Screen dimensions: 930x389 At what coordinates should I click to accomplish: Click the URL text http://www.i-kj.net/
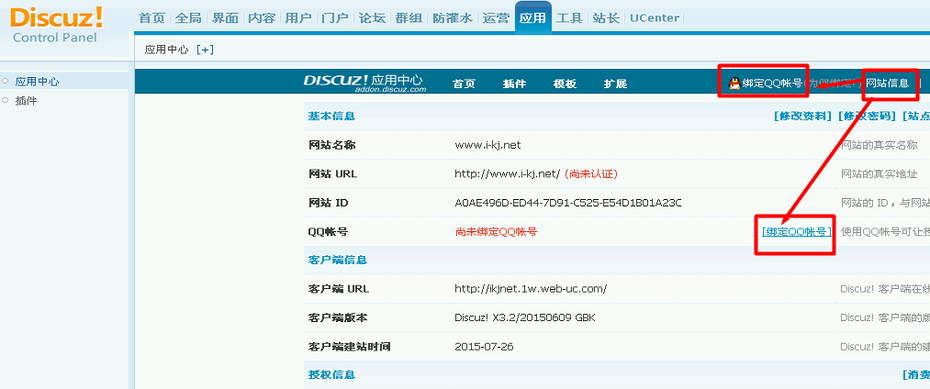click(507, 174)
